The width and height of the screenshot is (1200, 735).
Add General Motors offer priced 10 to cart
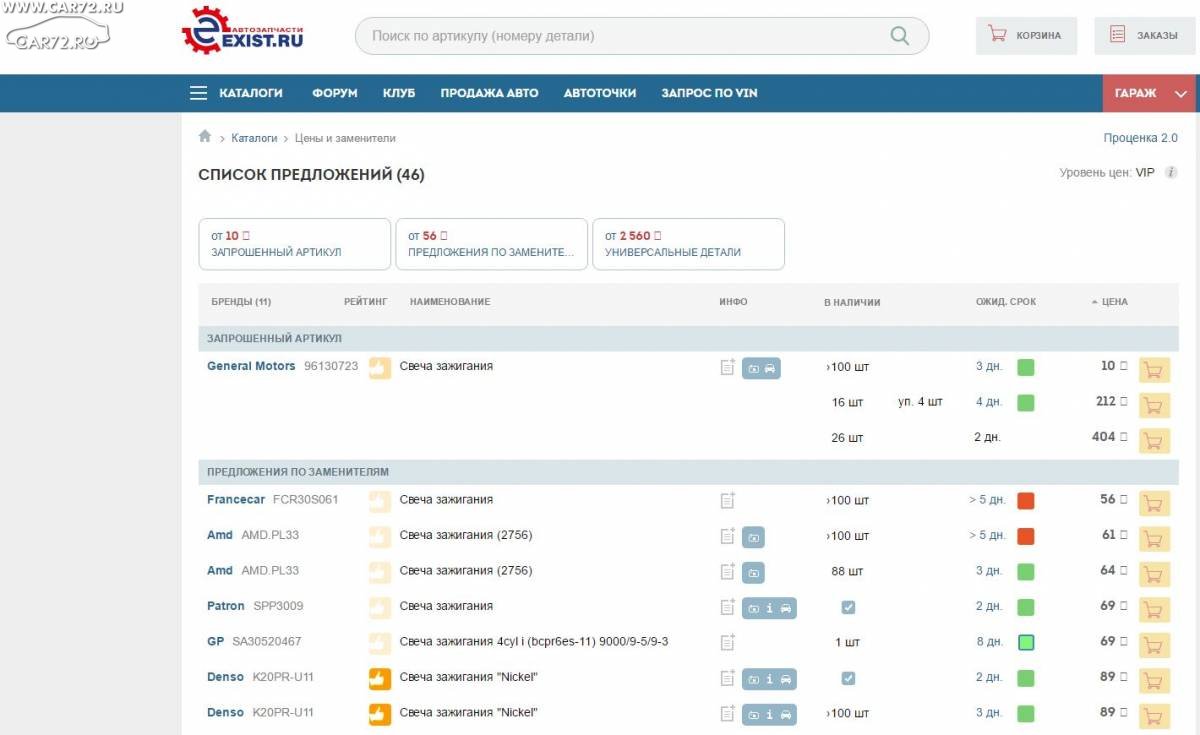coord(1154,370)
